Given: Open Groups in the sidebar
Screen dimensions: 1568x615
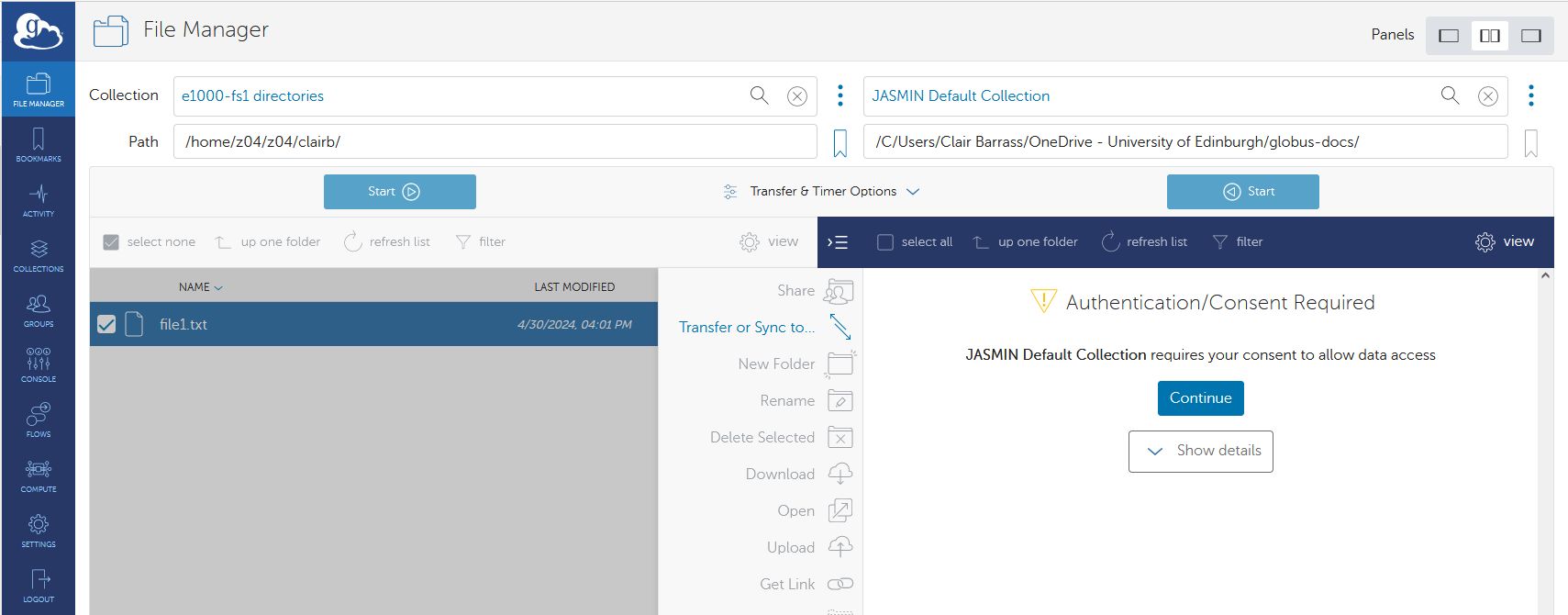Looking at the screenshot, I should [x=39, y=310].
